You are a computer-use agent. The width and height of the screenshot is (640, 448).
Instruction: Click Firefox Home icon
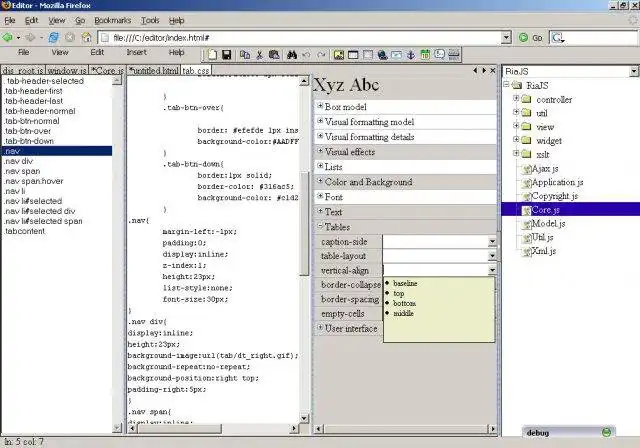point(86,38)
